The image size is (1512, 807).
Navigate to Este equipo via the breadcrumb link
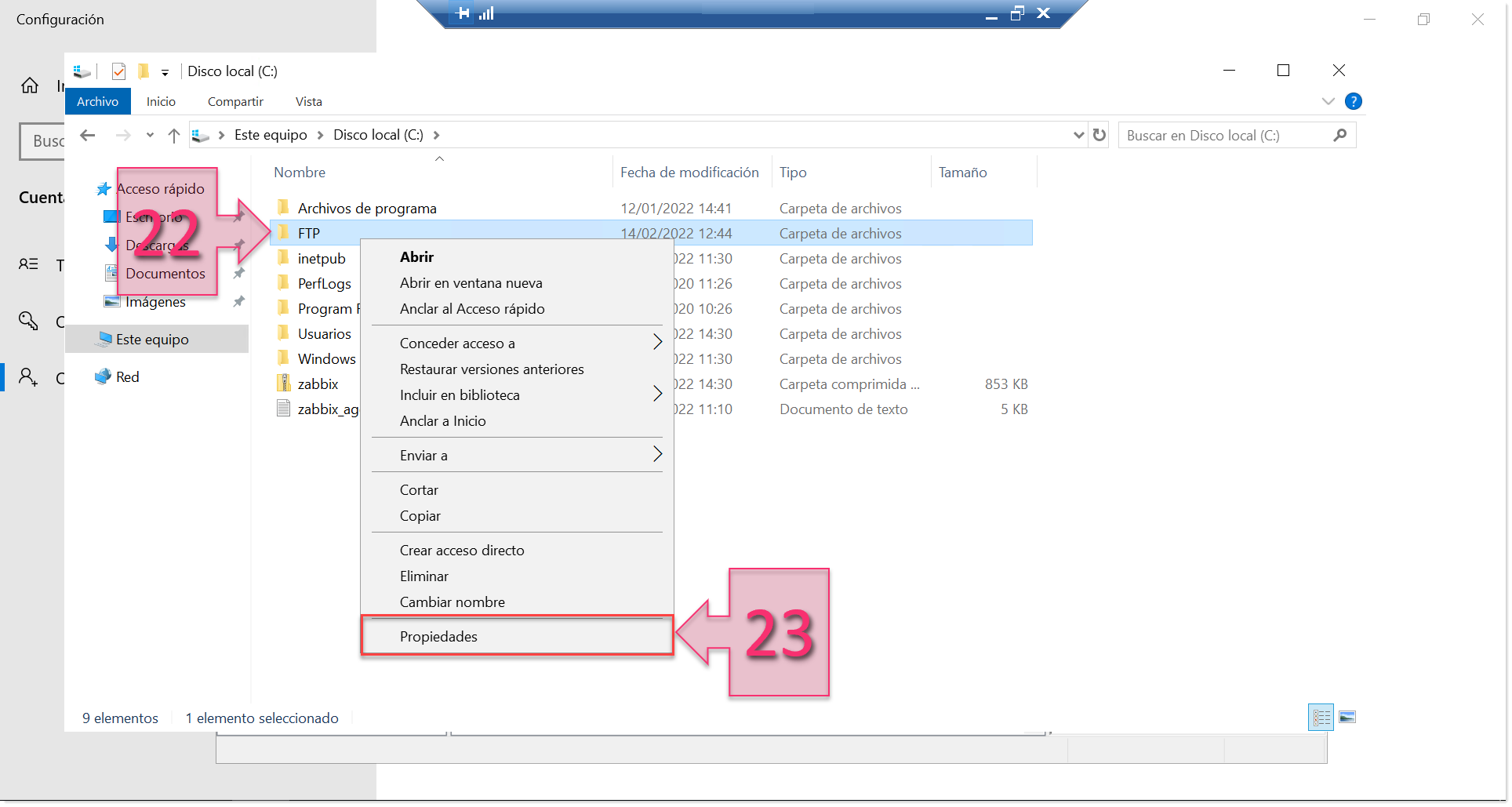(270, 134)
